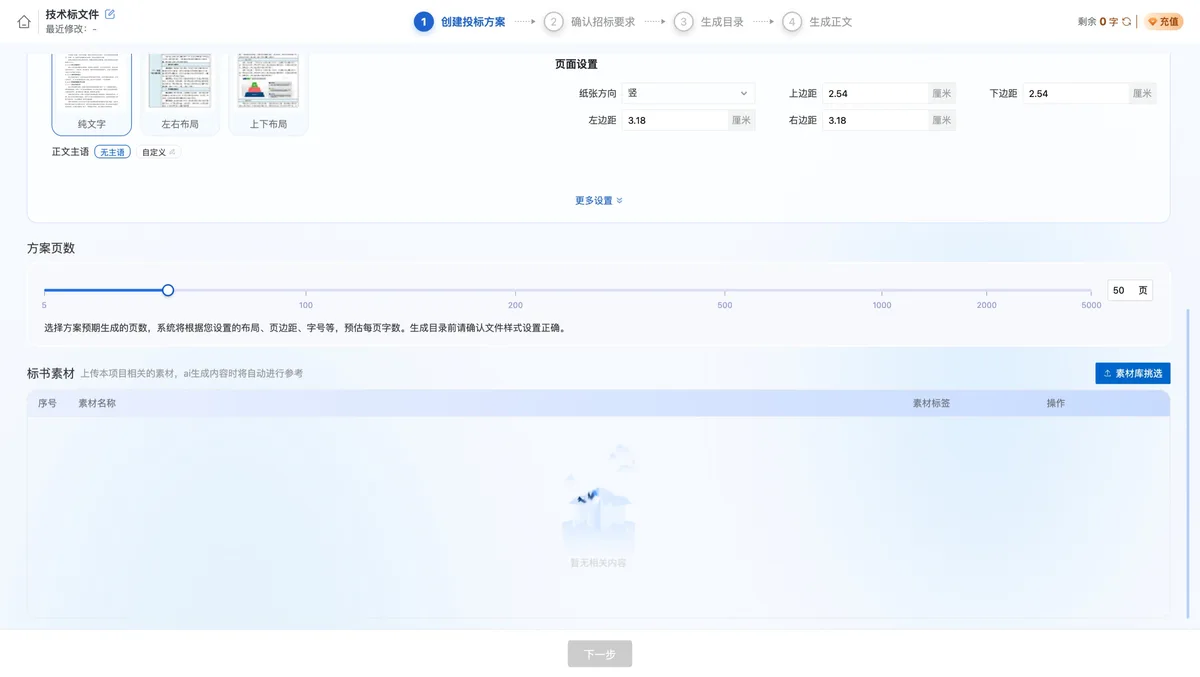Image resolution: width=1200 pixels, height=677 pixels.
Task: Open 素材库挑选 material library button
Action: coord(1133,373)
